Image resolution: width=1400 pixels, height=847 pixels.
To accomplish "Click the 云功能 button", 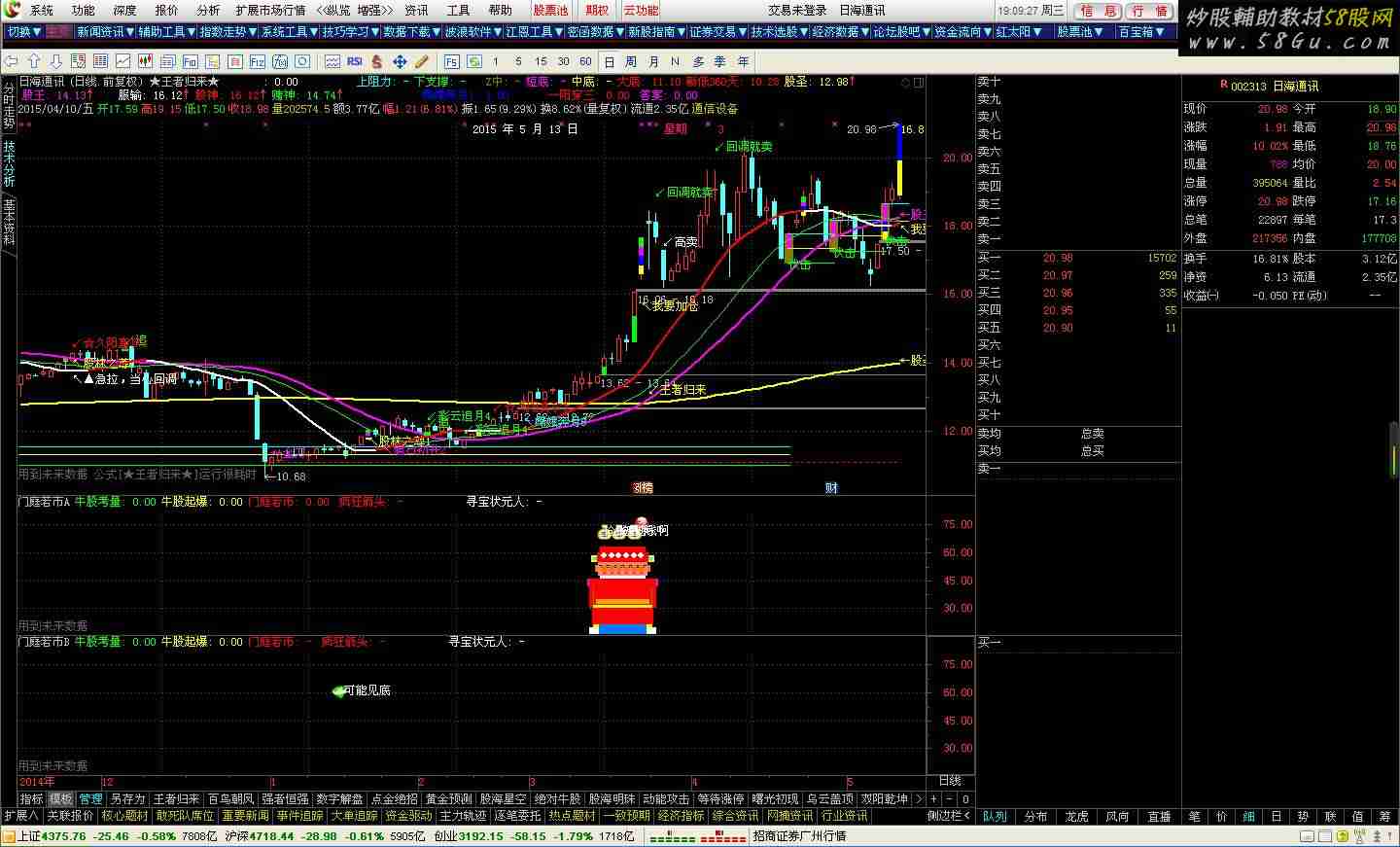I will (641, 10).
